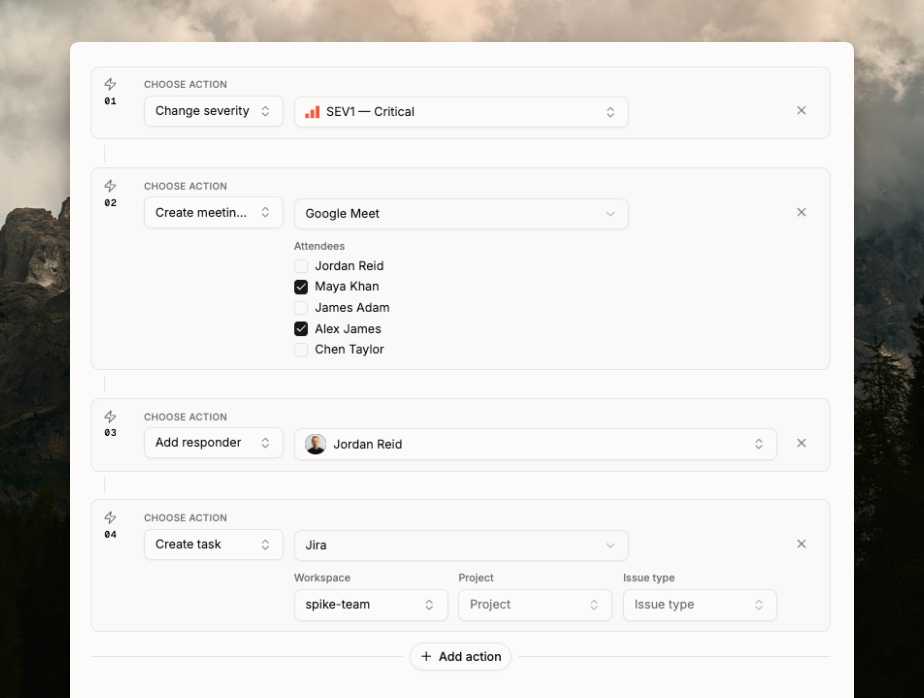Expand the Google Meet provider dropdown
The image size is (924, 698).
[461, 213]
